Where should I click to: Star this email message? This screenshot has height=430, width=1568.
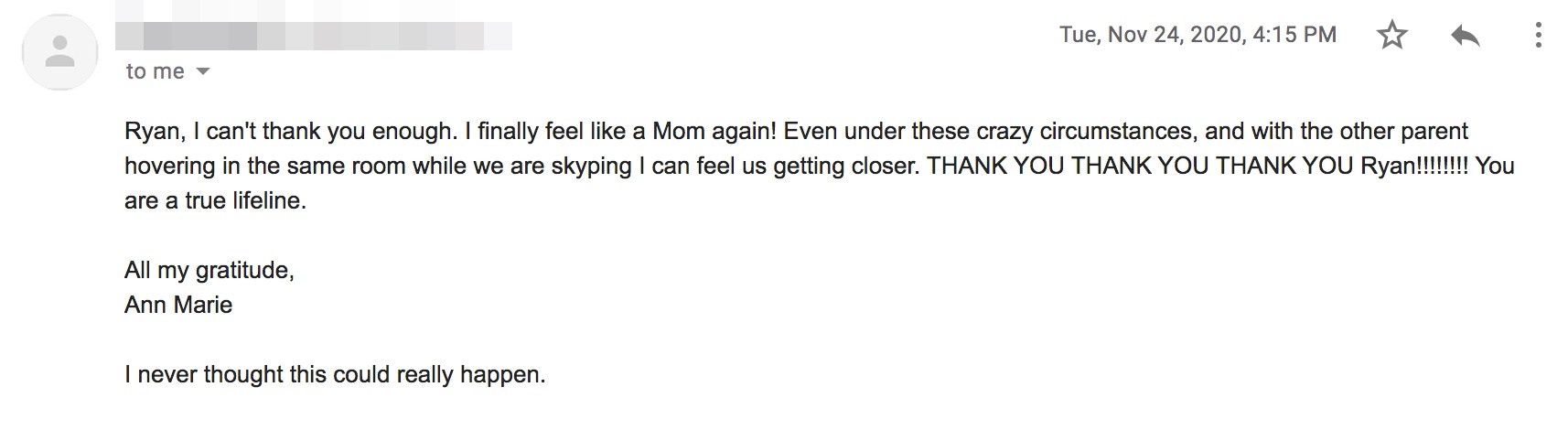1391,36
